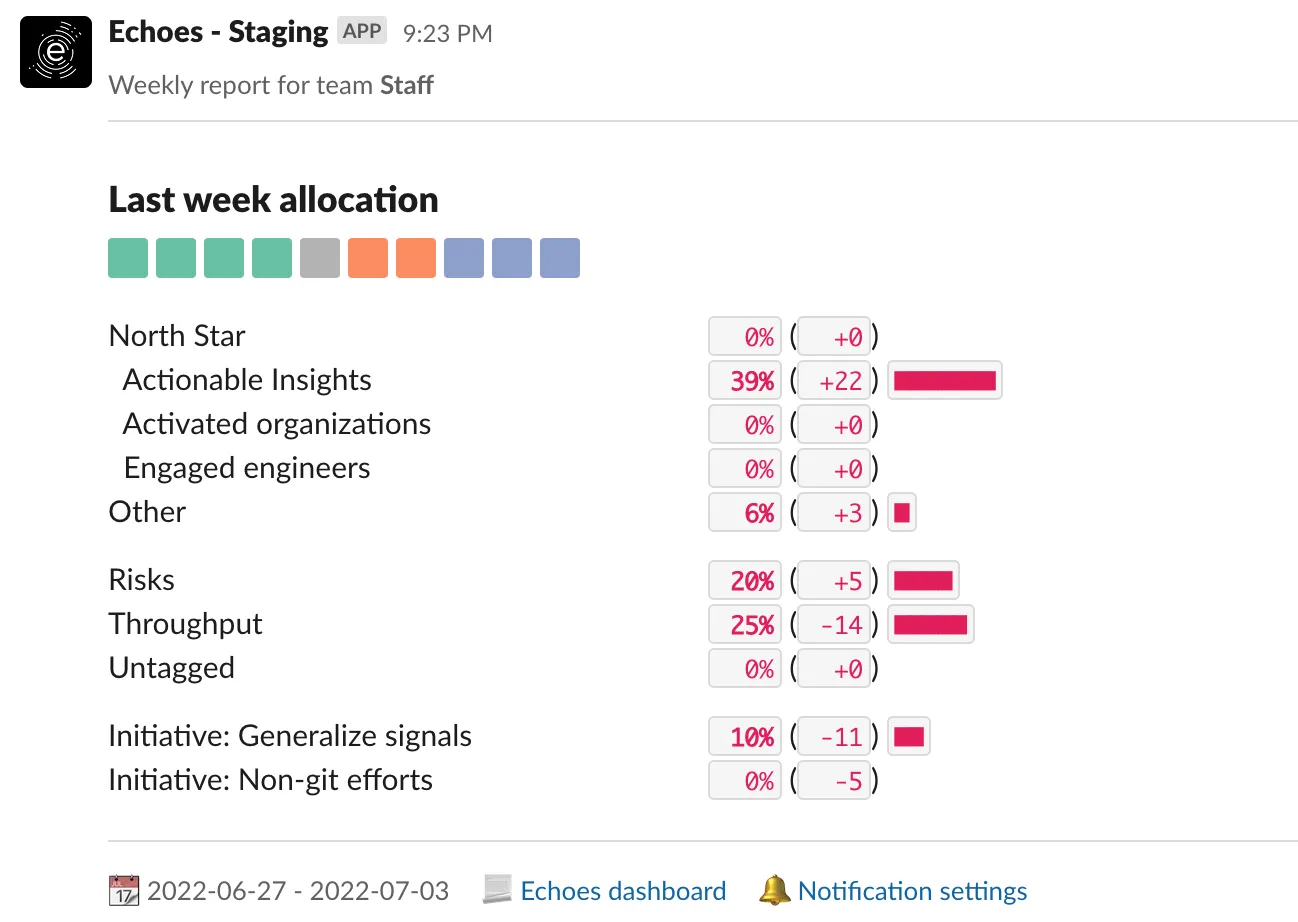Click the first green allocation square
Image resolution: width=1298 pixels, height=922 pixels.
(x=128, y=258)
